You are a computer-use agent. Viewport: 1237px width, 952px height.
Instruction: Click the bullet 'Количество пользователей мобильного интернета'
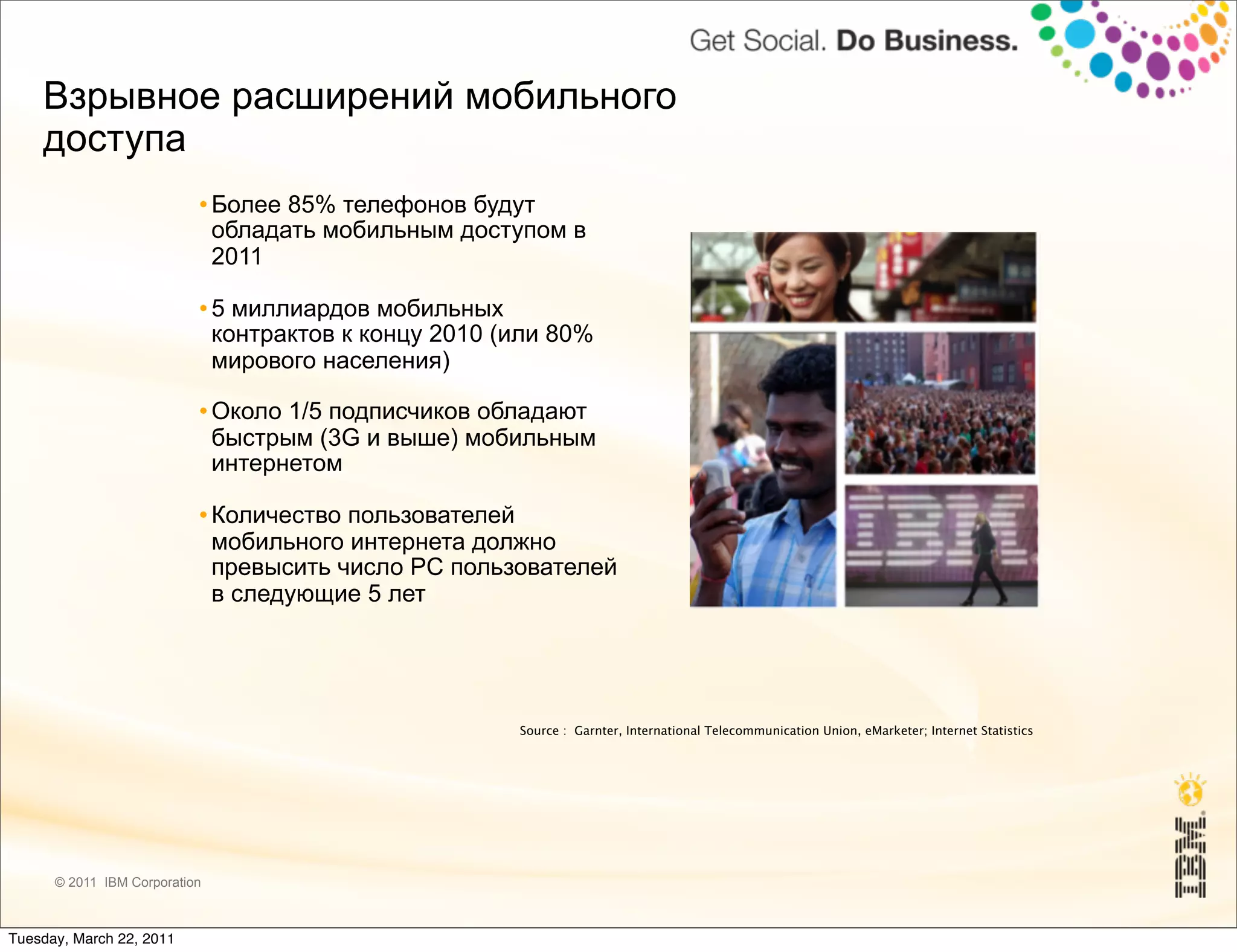click(x=408, y=555)
